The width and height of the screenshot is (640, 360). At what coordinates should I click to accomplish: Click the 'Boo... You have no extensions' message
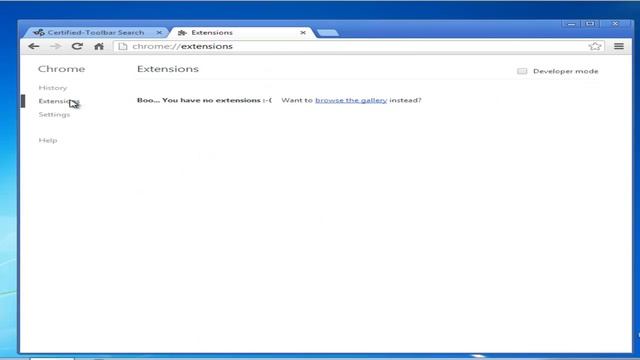click(204, 100)
